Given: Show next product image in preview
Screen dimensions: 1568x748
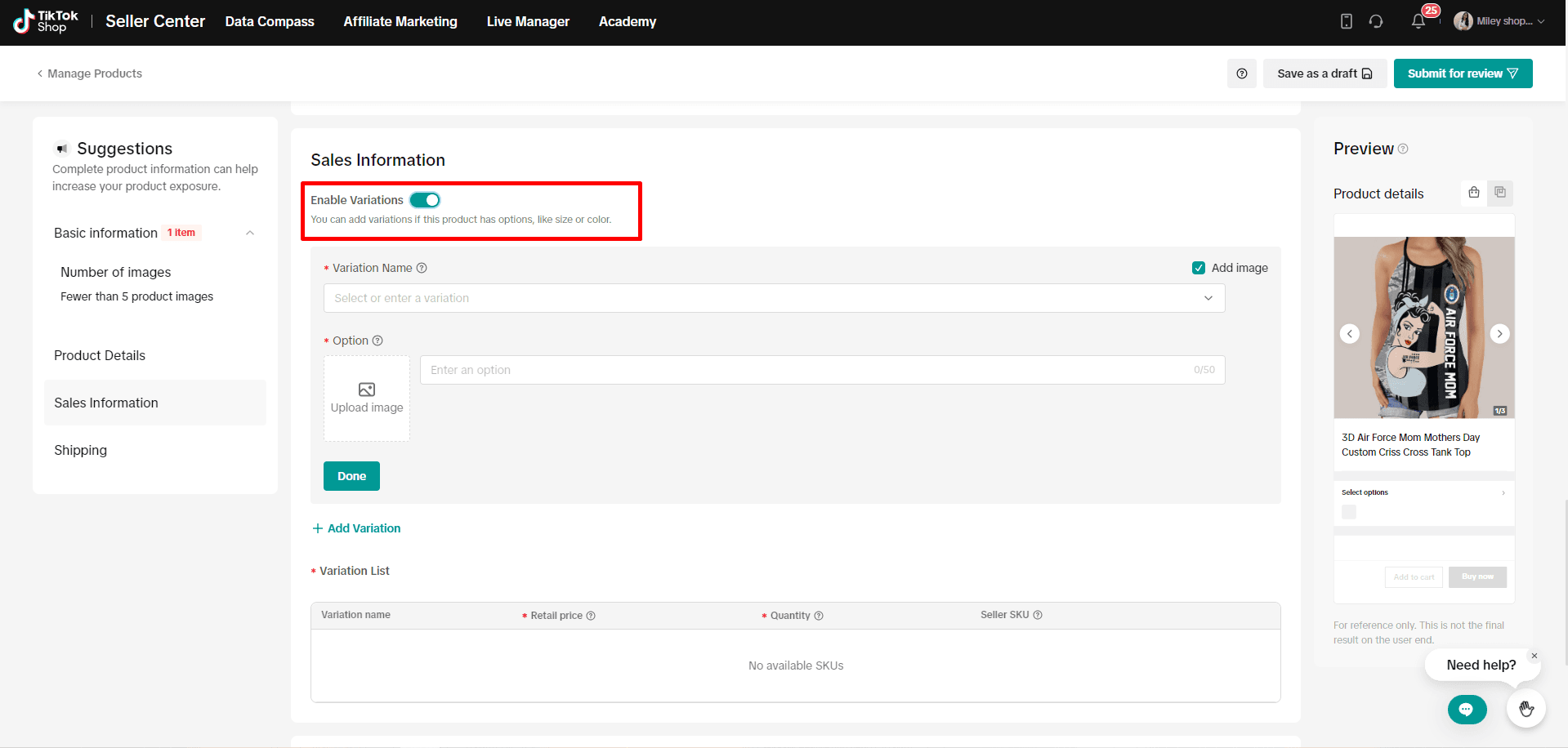Looking at the screenshot, I should click(x=1499, y=333).
